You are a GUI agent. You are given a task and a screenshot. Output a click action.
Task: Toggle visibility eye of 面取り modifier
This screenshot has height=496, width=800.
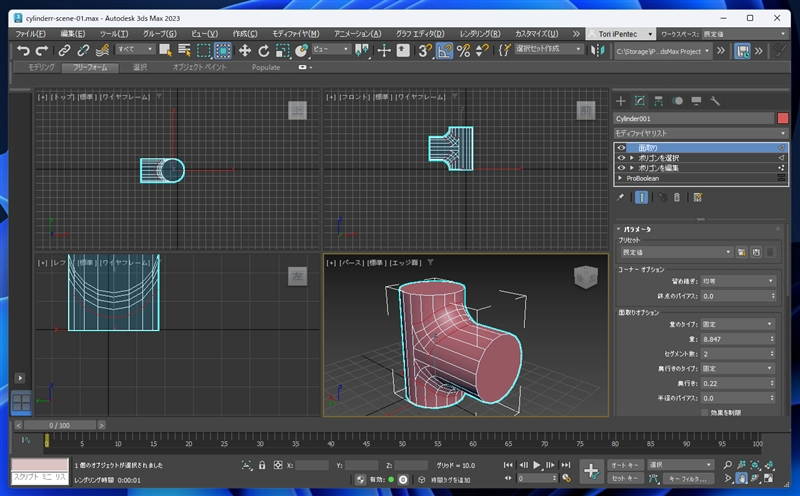tap(621, 148)
